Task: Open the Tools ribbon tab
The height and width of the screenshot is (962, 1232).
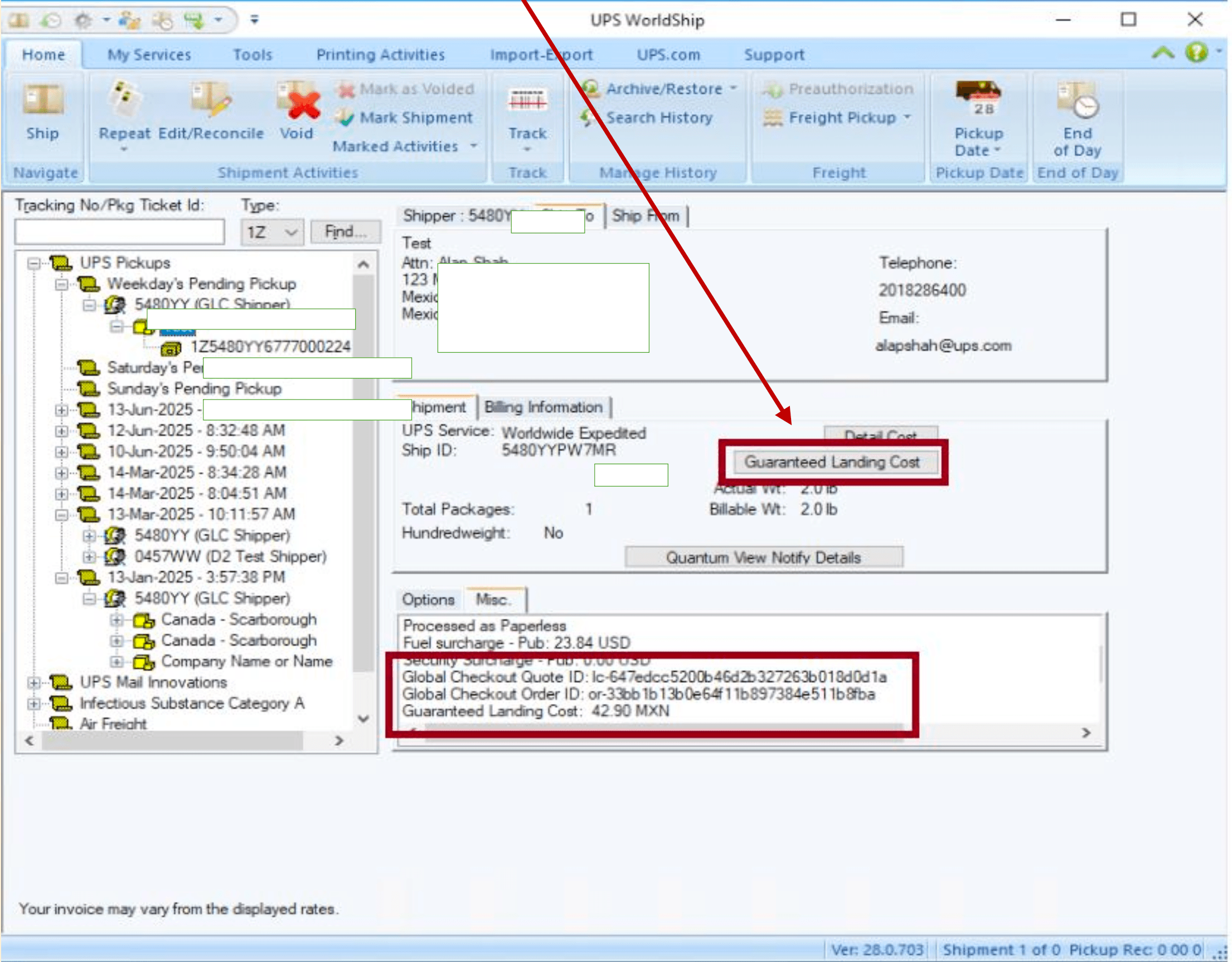Action: click(252, 55)
